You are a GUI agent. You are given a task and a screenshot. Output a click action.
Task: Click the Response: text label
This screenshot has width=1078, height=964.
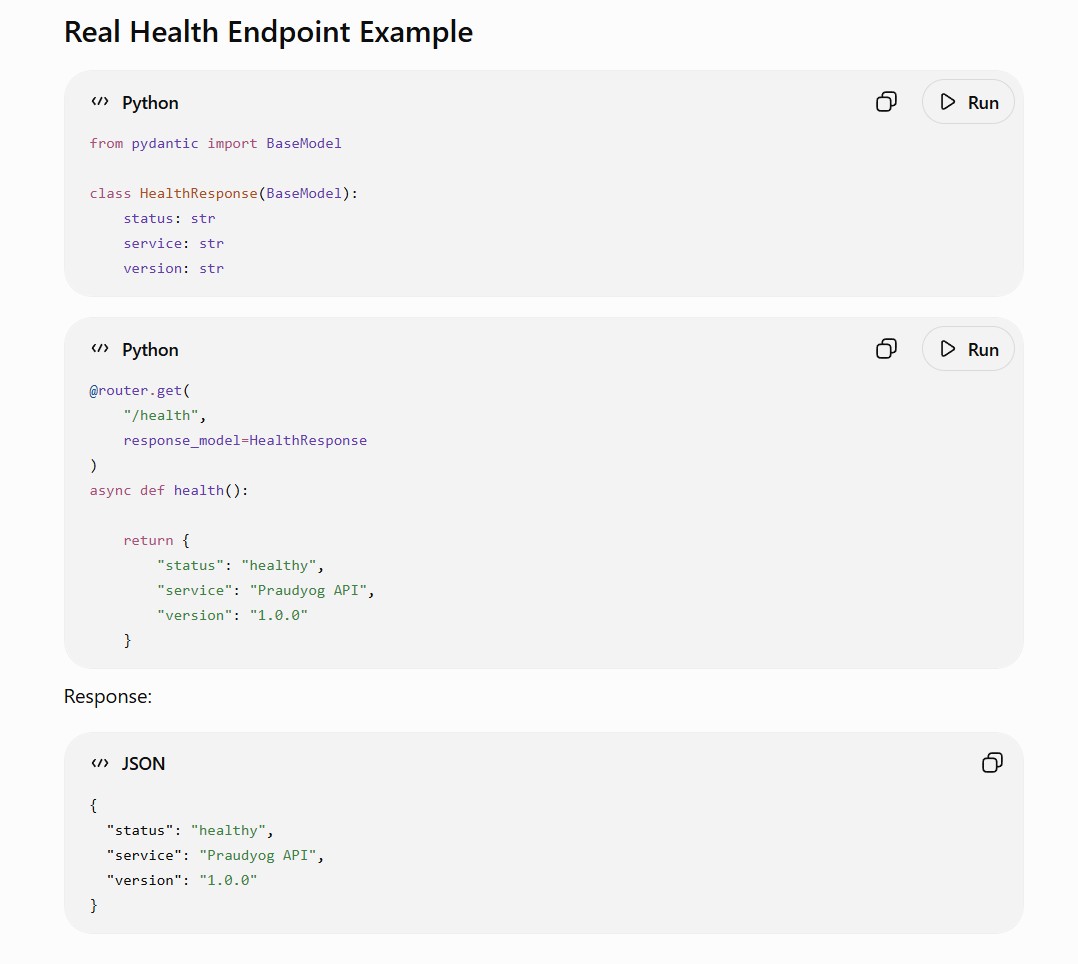tap(108, 697)
